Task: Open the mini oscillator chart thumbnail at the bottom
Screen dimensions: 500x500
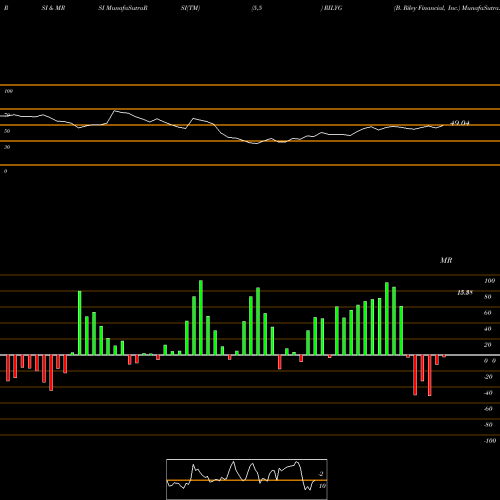Action: [x=247, y=479]
